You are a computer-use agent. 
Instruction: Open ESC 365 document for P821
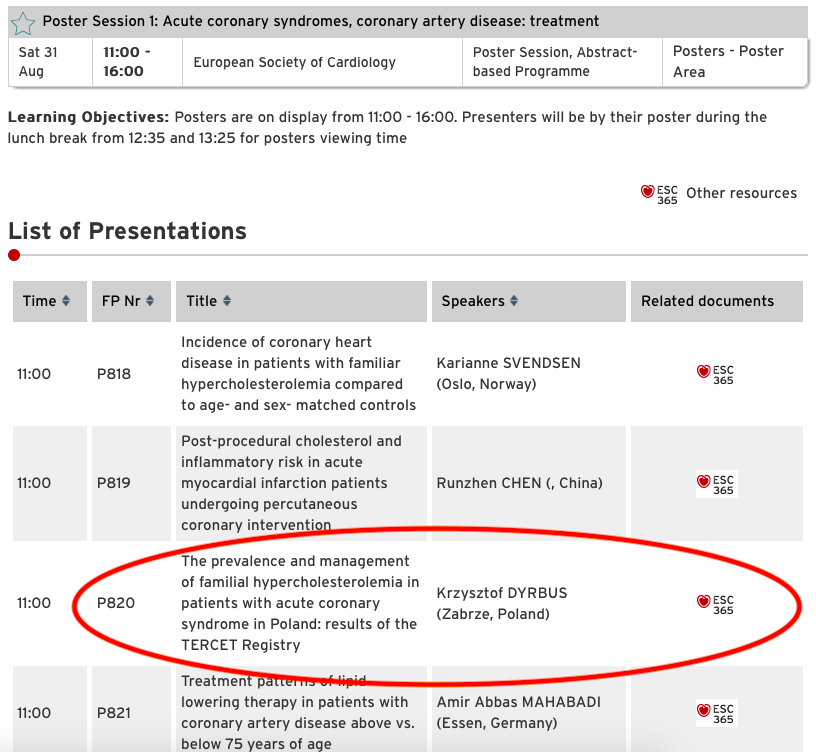[x=715, y=713]
